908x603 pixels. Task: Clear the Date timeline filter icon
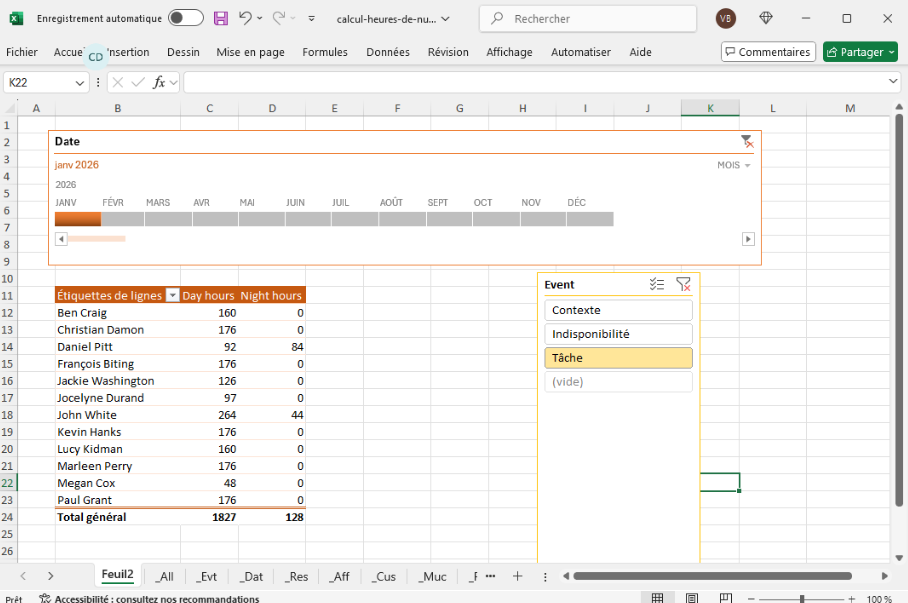click(x=746, y=142)
